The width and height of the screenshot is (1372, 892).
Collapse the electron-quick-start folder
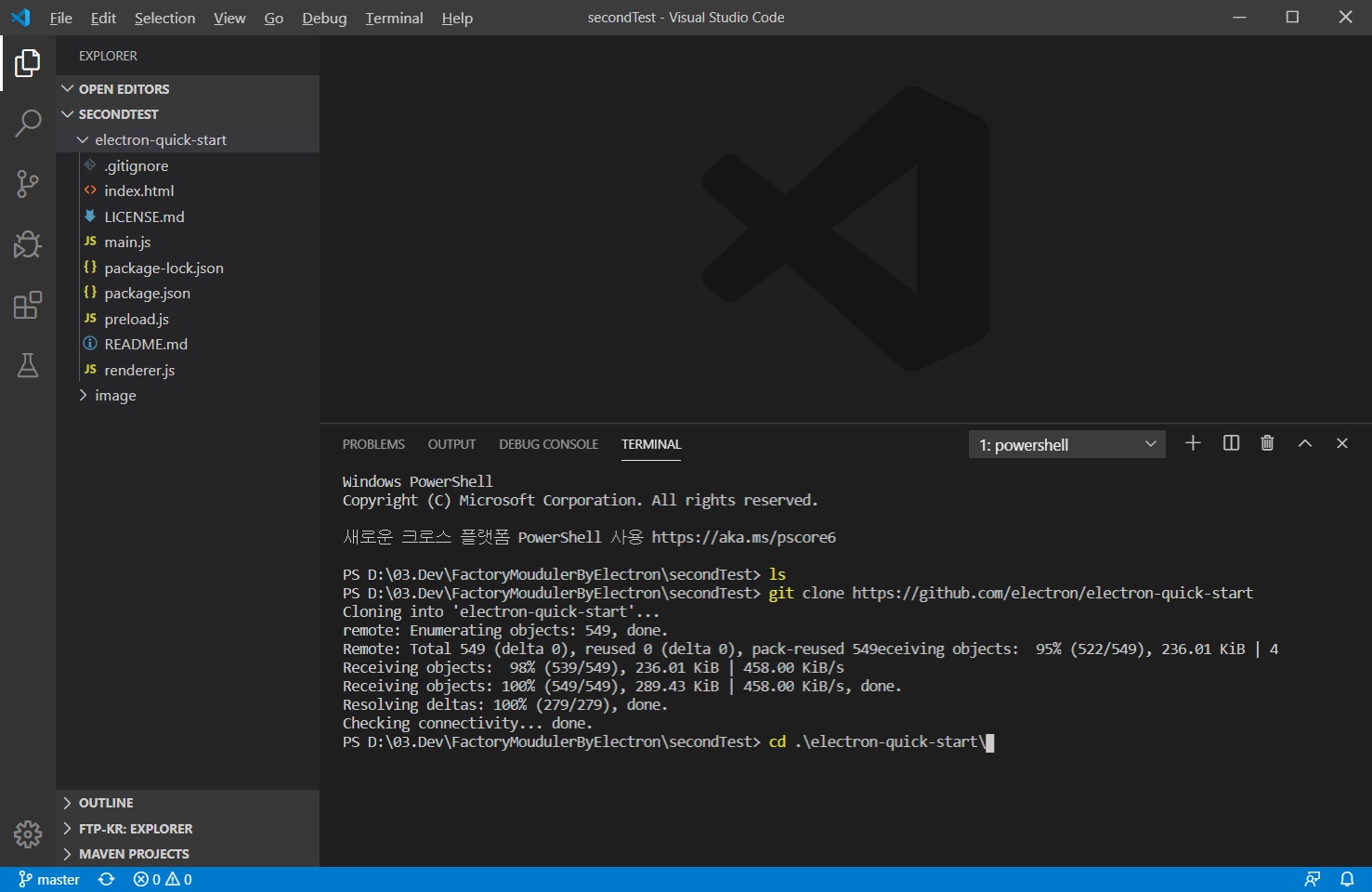click(x=188, y=139)
